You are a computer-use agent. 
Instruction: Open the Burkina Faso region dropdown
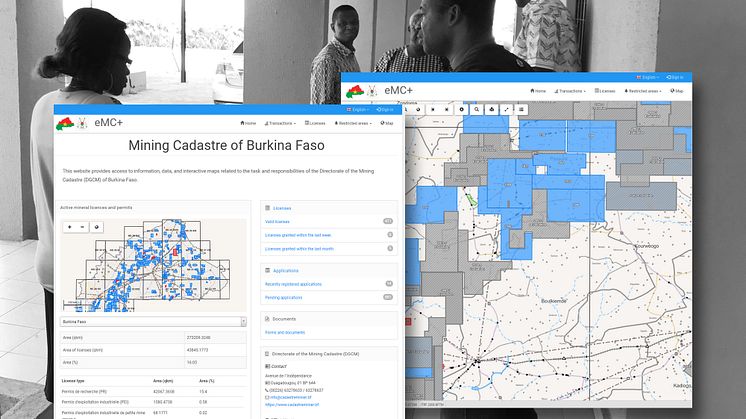[x=151, y=322]
